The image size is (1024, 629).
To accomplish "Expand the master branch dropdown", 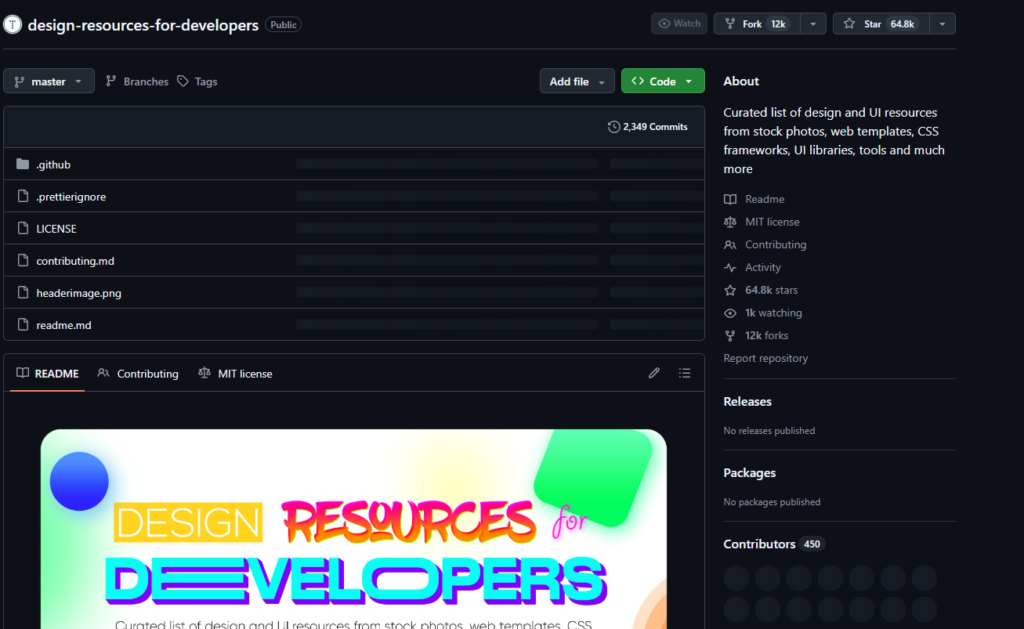I will 49,82.
